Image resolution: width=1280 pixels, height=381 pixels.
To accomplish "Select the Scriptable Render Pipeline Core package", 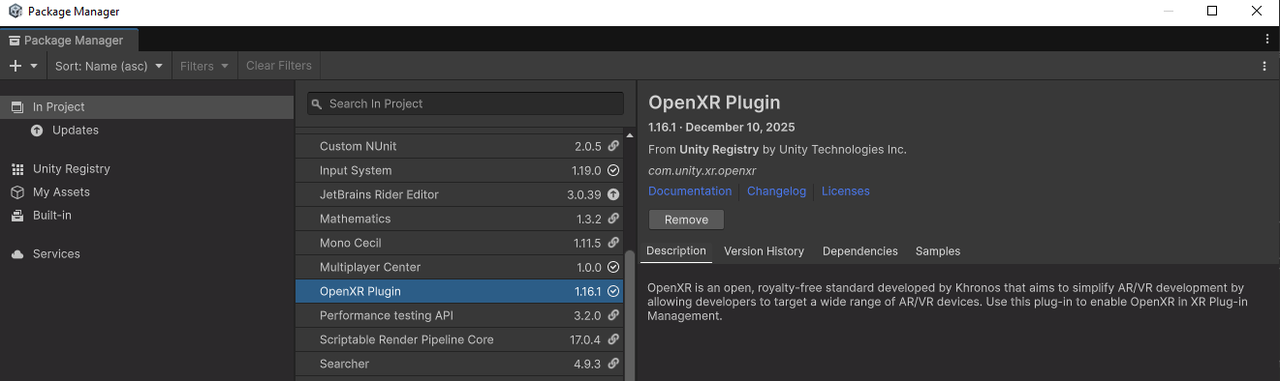I will (459, 340).
